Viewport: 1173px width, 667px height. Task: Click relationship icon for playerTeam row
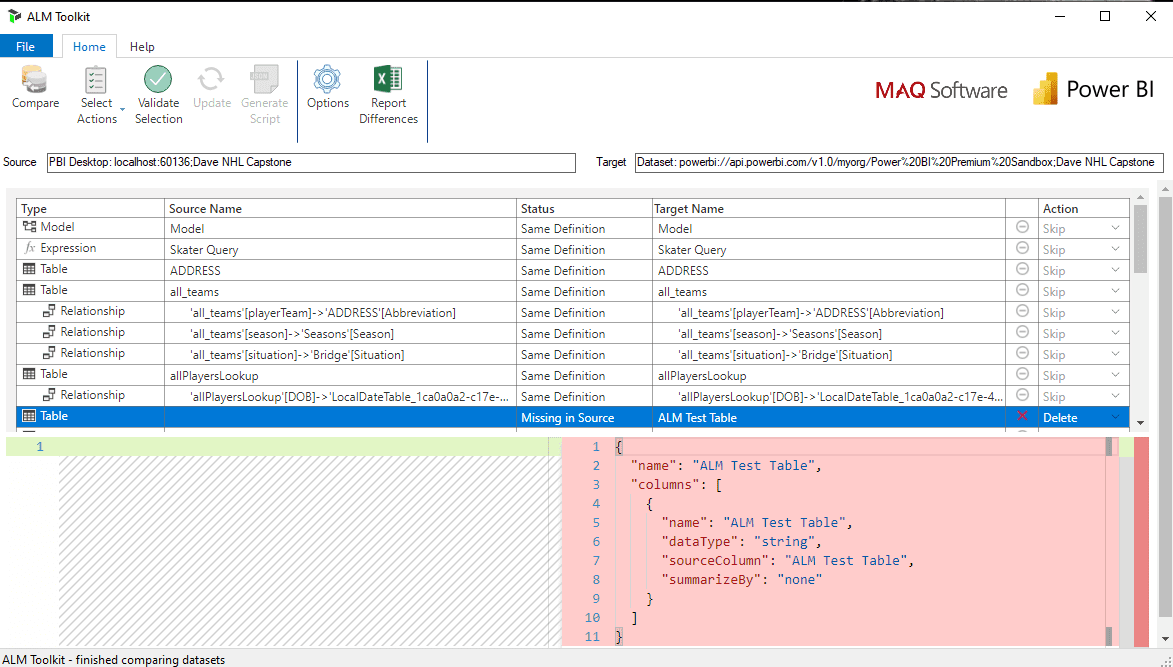tap(49, 311)
